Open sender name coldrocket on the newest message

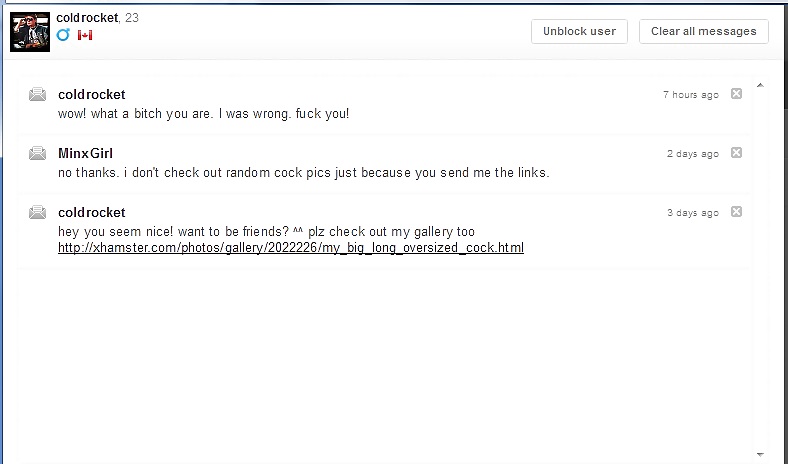coord(91,95)
